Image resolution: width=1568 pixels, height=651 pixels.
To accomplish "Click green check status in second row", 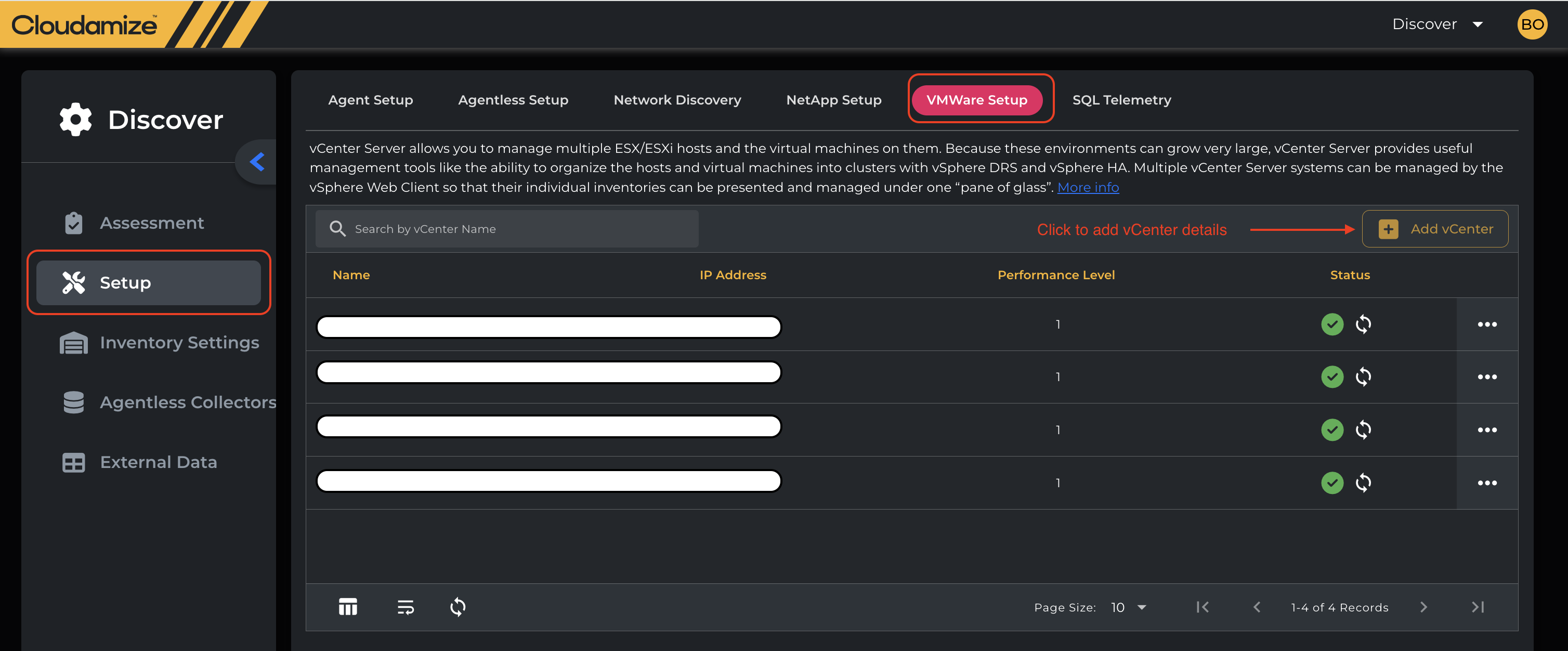I will [x=1332, y=377].
